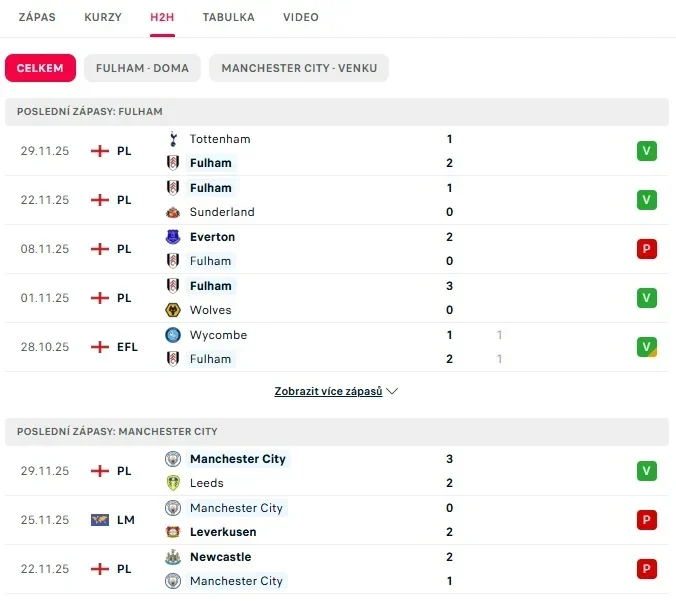
Task: Open the Zápas tab
Action: point(37,18)
